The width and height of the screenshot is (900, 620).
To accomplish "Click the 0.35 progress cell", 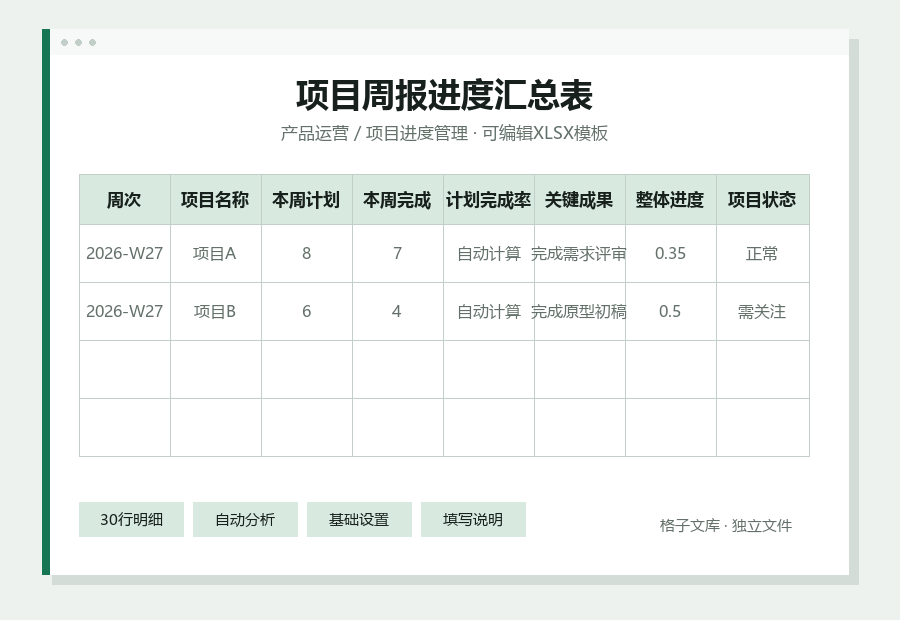I will point(671,254).
